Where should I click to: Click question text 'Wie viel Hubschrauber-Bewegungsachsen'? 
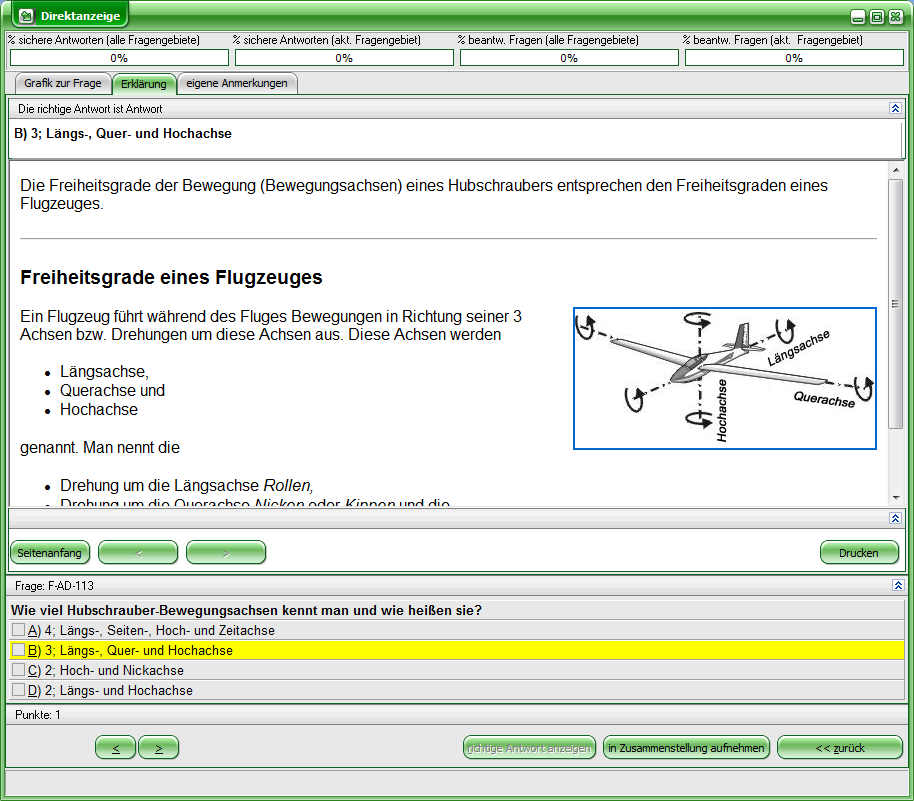tap(246, 610)
